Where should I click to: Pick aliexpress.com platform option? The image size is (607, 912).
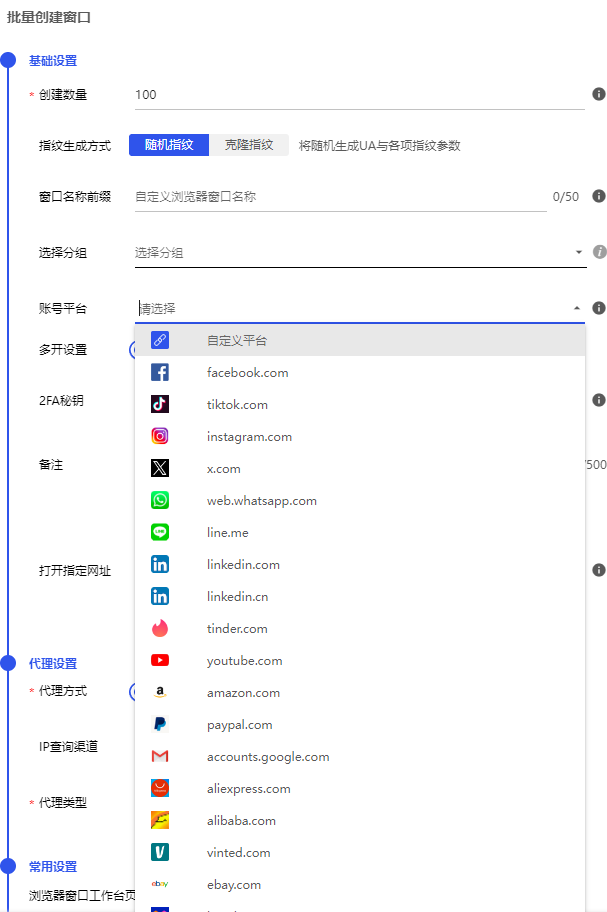(360, 788)
